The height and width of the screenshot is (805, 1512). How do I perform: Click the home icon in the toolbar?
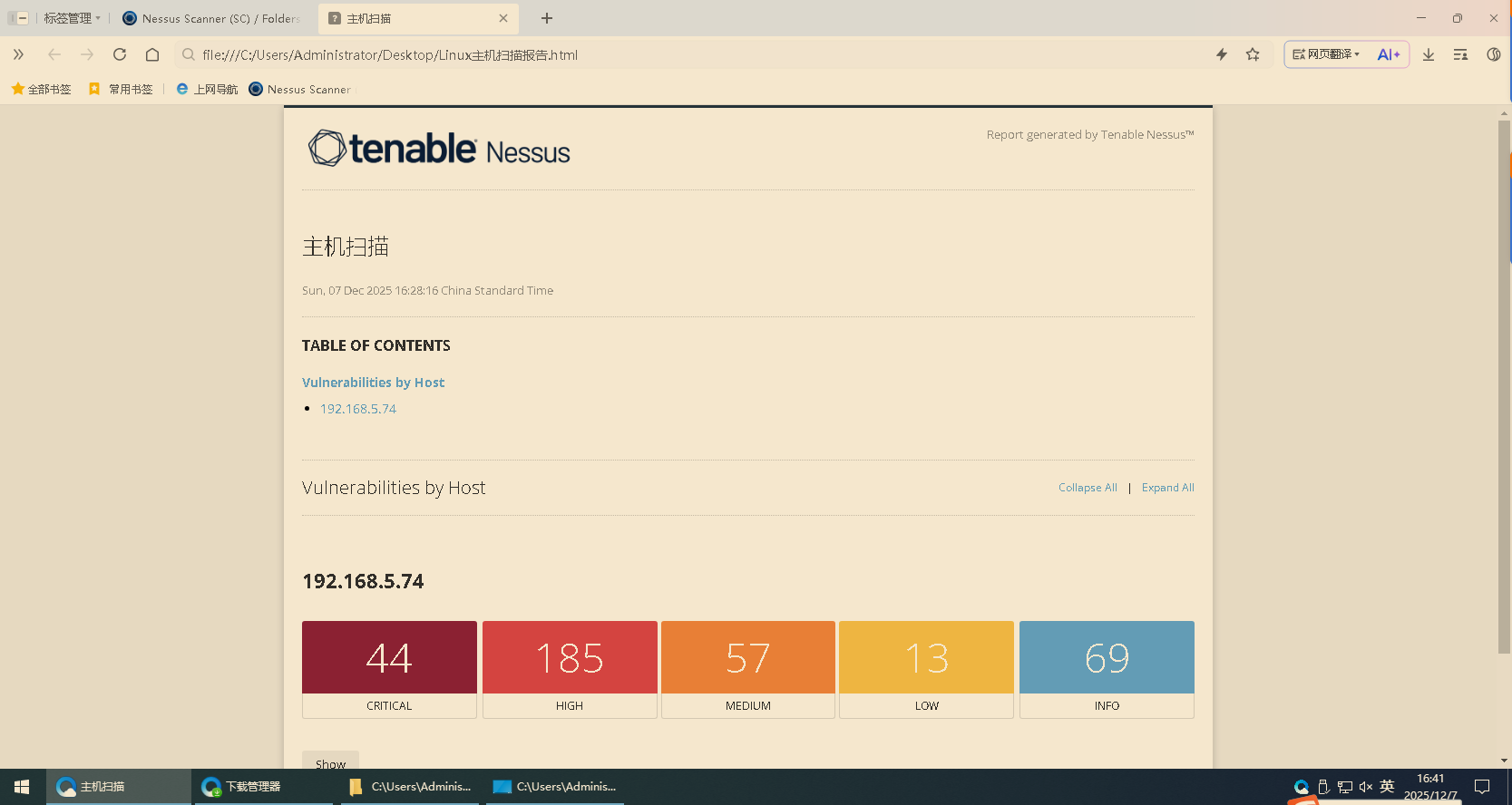[152, 54]
